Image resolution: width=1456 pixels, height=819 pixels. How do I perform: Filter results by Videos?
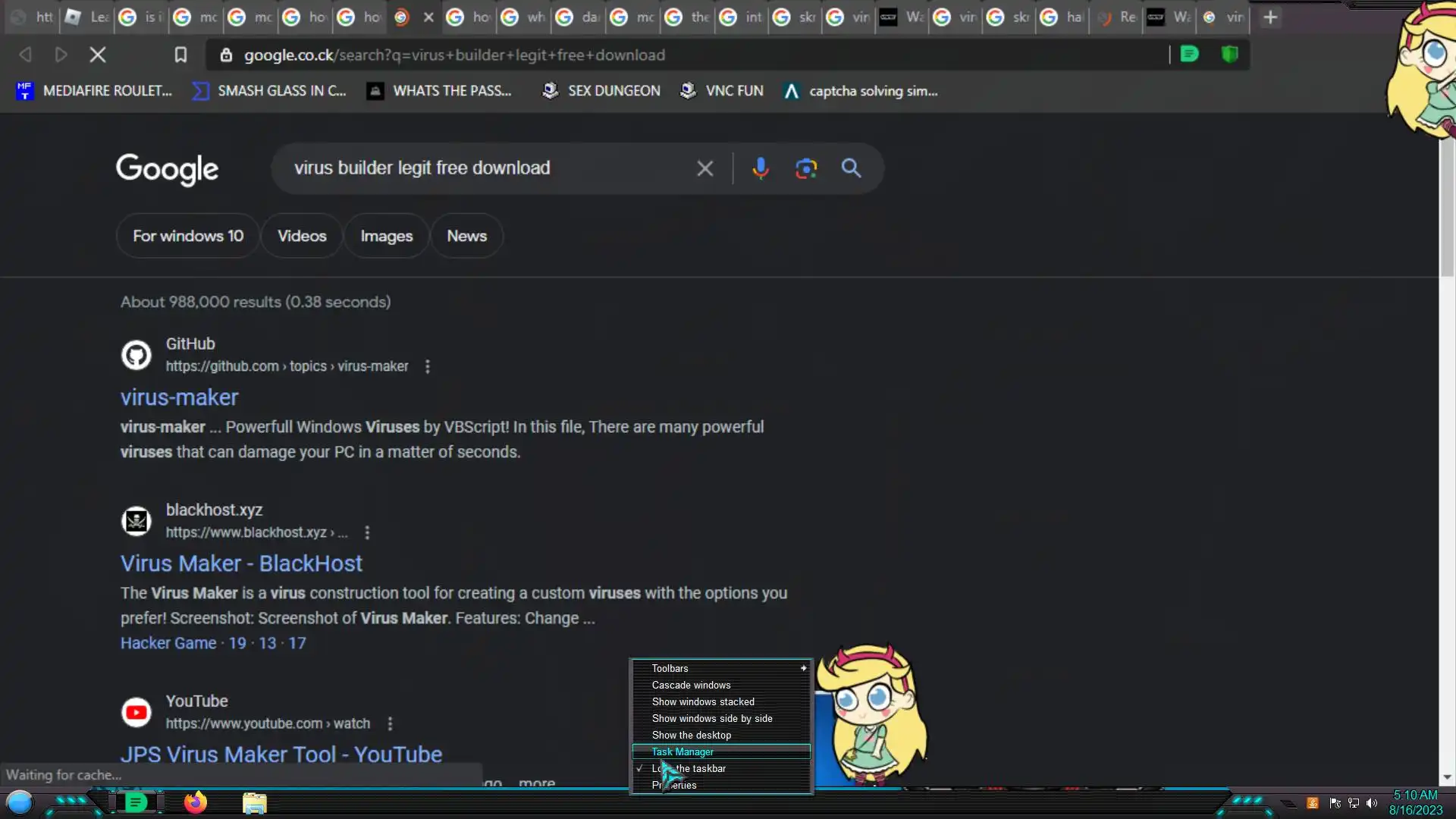pyautogui.click(x=302, y=236)
